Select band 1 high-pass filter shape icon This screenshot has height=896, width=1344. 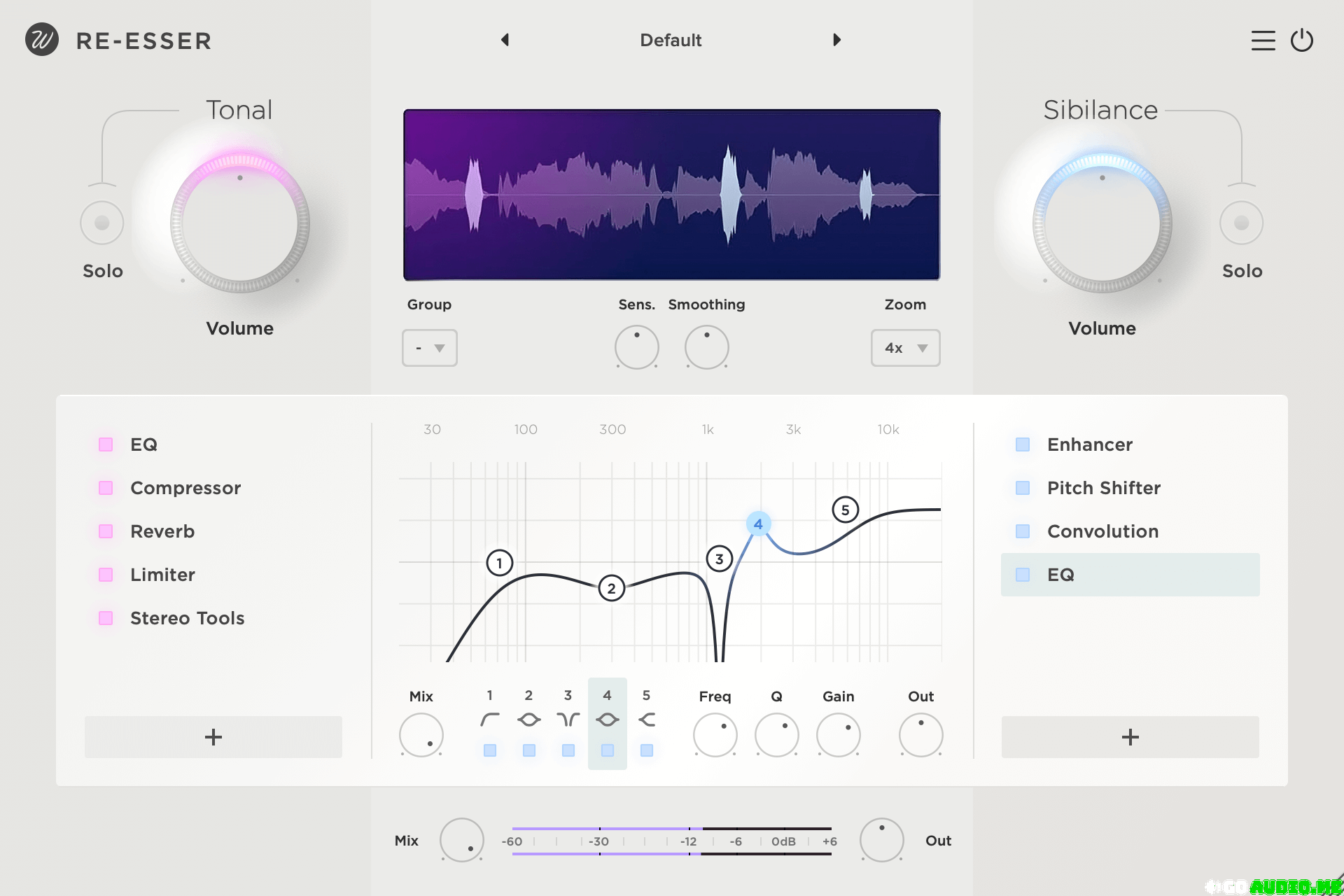coord(490,720)
